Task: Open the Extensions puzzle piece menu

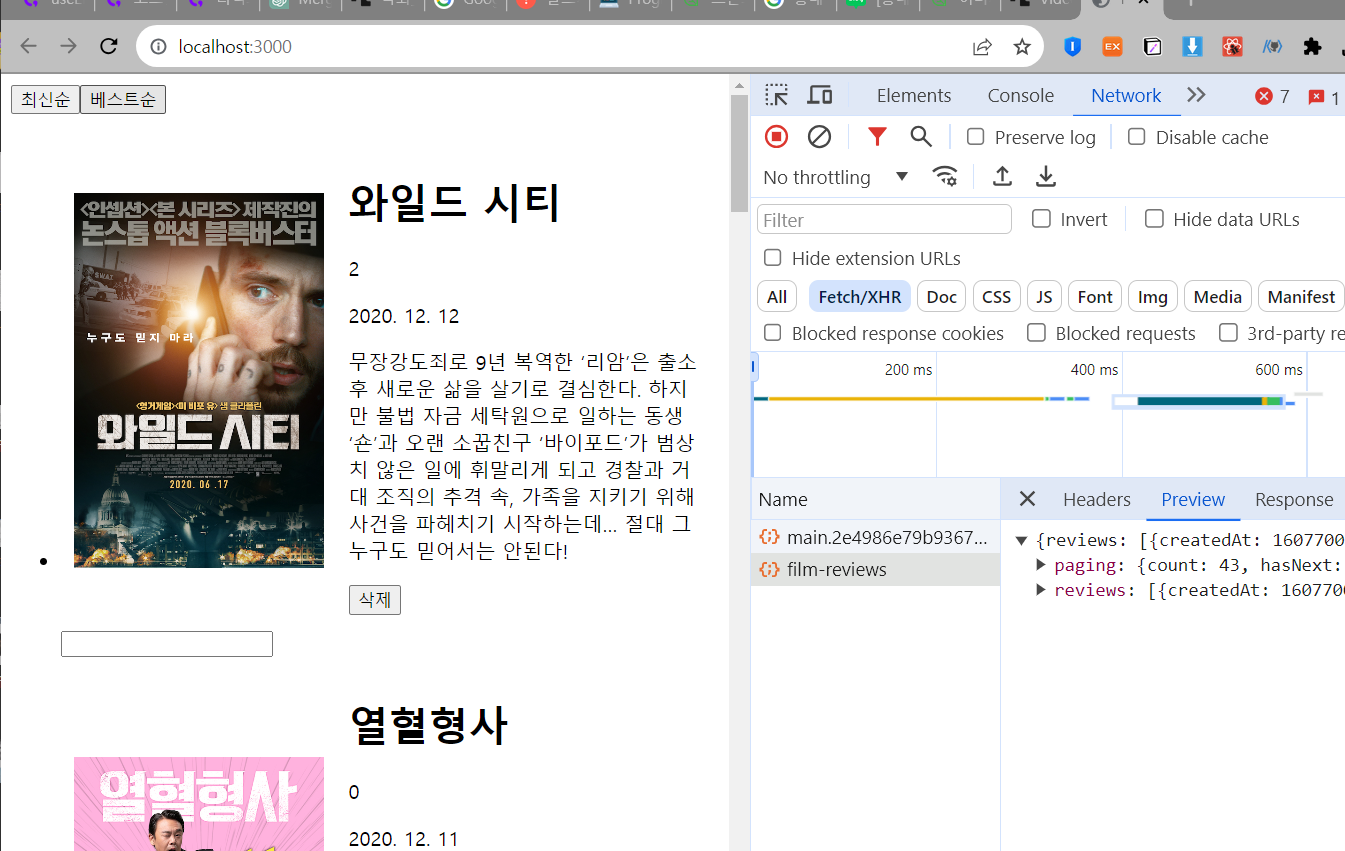Action: tap(1312, 46)
